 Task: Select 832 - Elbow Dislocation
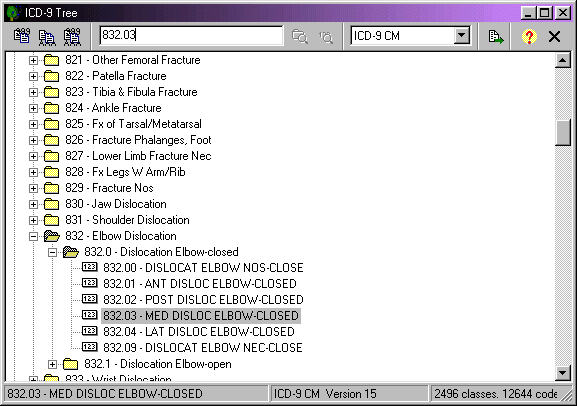click(x=121, y=236)
